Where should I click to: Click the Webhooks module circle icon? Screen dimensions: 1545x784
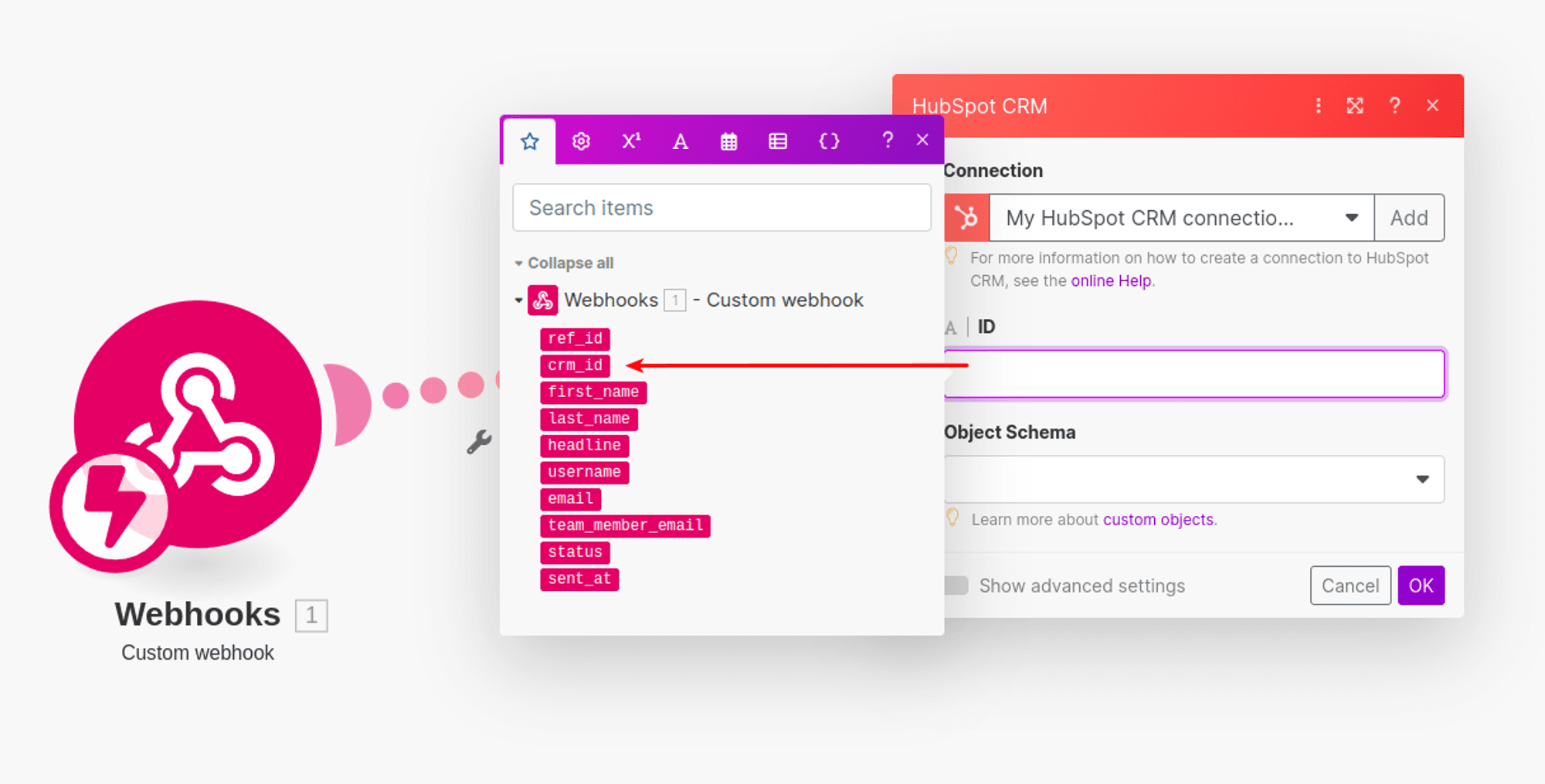197,423
